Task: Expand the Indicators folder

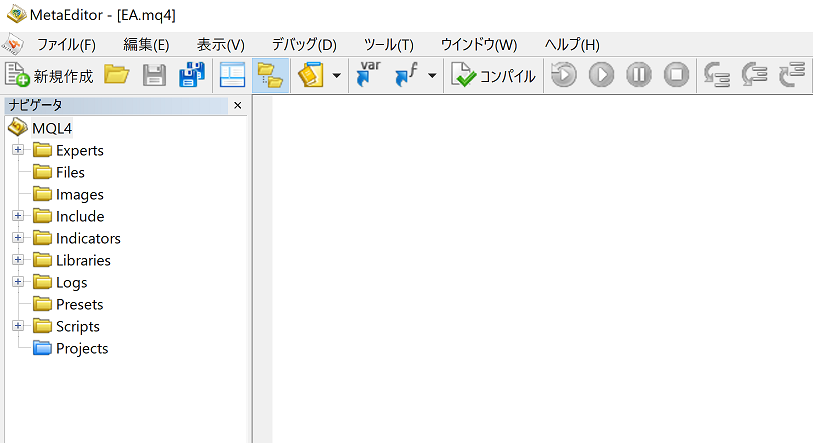Action: point(18,238)
